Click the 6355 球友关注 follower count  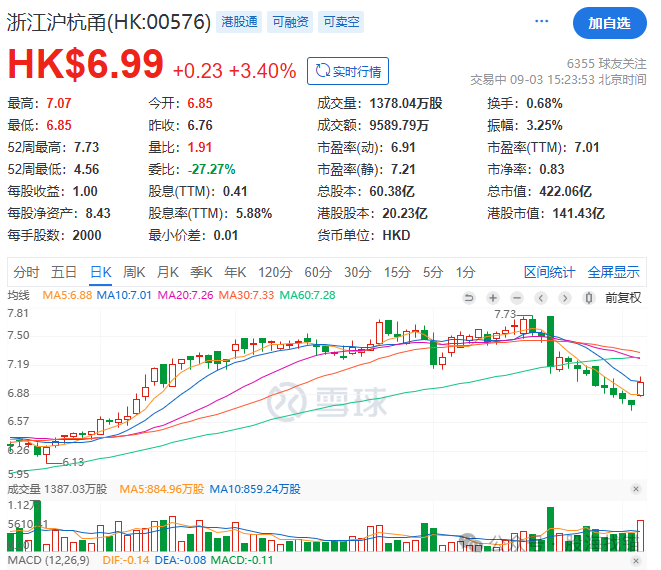point(606,64)
